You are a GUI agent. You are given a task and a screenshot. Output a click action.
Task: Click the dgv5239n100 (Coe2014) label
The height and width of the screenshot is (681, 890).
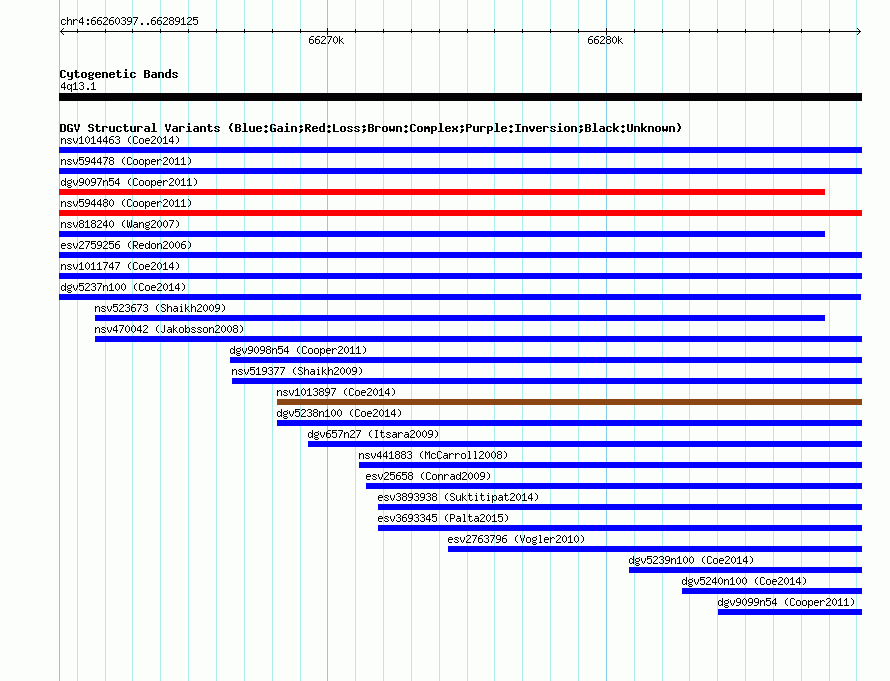[691, 560]
